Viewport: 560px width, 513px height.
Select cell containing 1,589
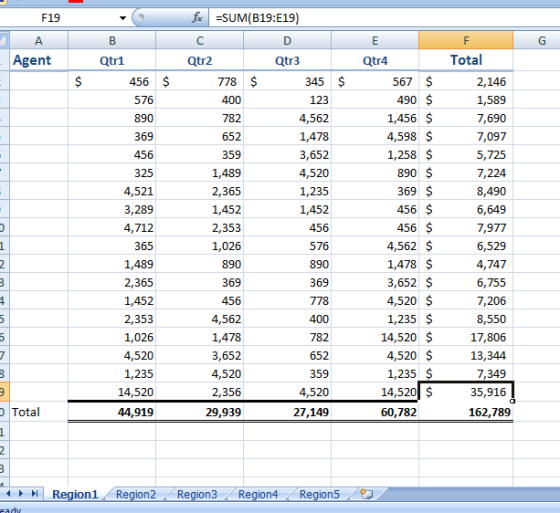[x=466, y=100]
